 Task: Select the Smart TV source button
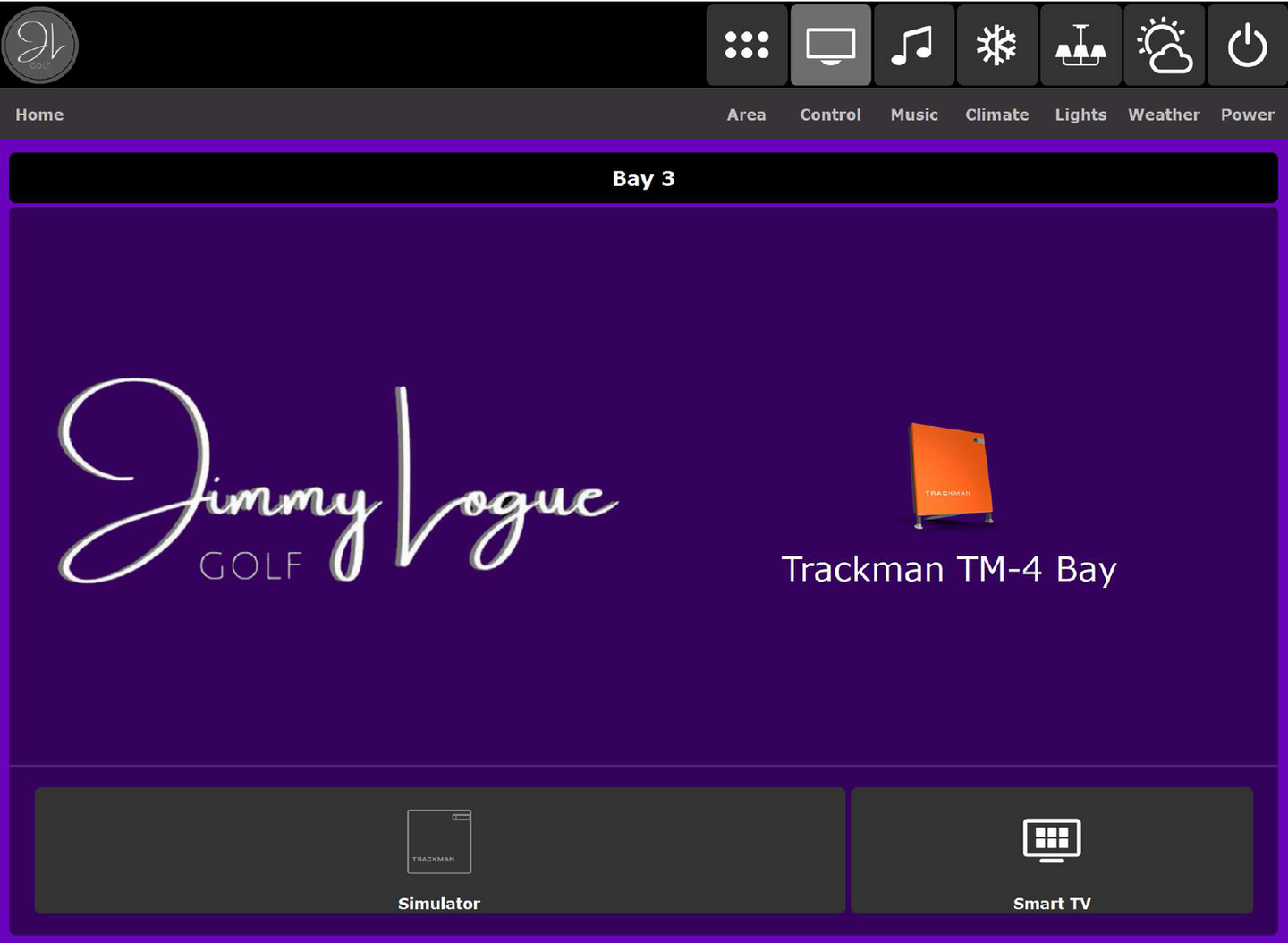(1052, 851)
